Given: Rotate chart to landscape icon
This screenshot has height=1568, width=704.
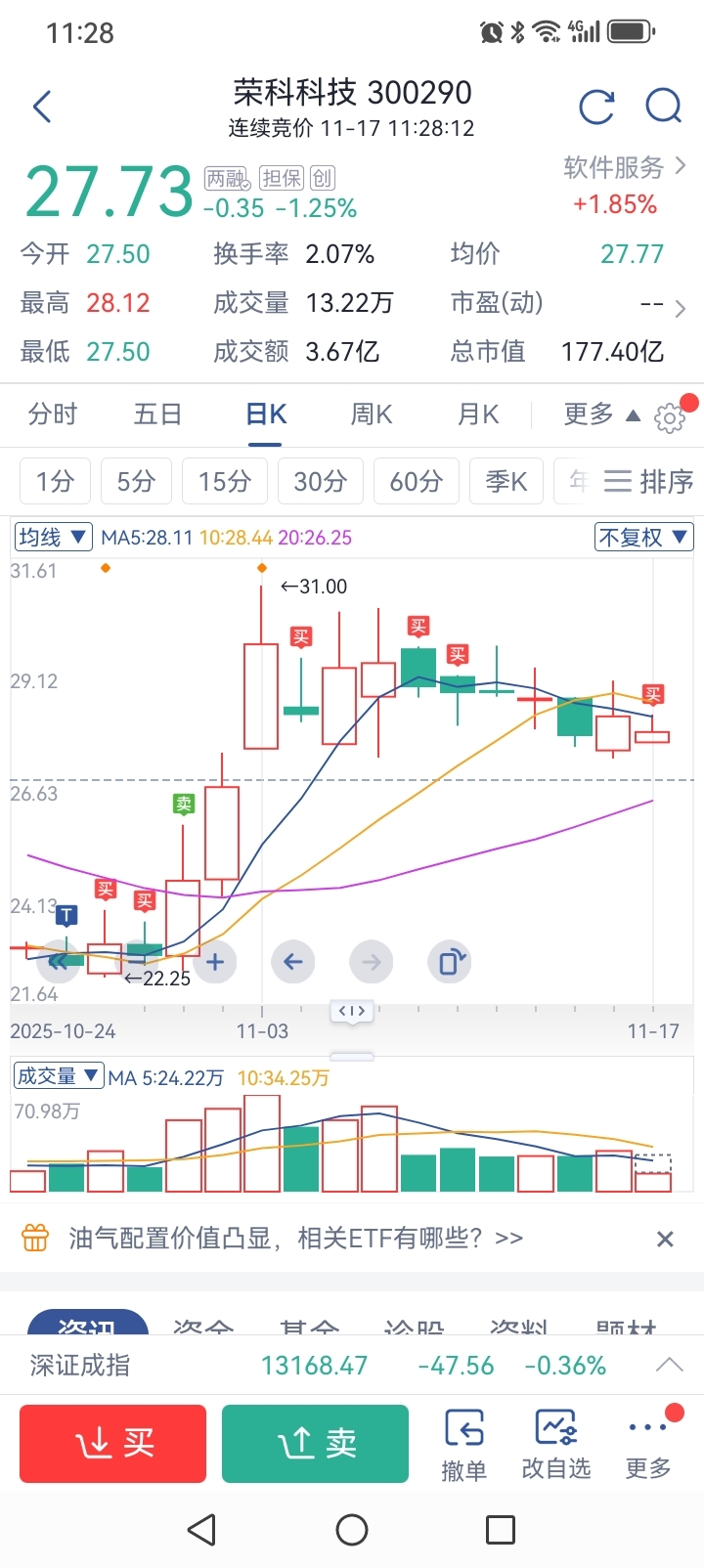Looking at the screenshot, I should [450, 962].
